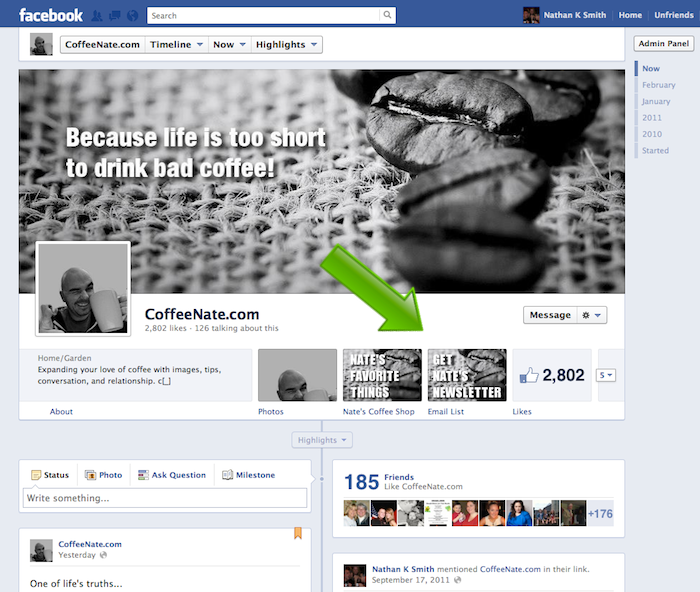This screenshot has width=700, height=592.
Task: Click the +176 more friends tile
Action: pos(600,513)
